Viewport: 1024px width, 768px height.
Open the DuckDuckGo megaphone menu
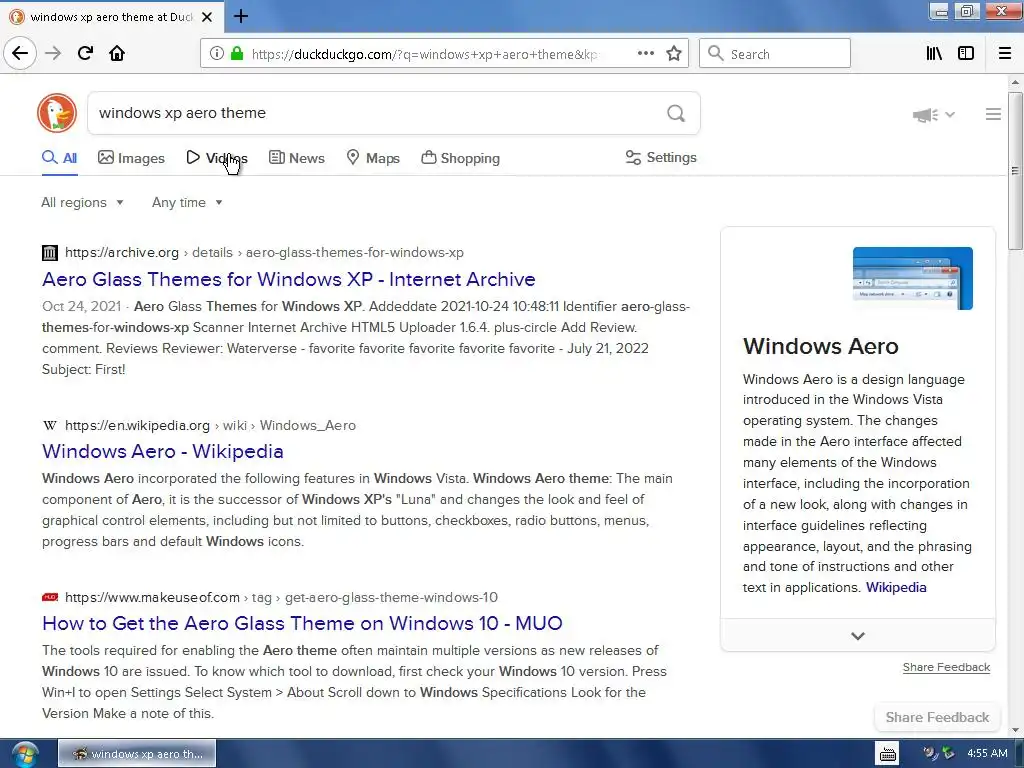933,115
